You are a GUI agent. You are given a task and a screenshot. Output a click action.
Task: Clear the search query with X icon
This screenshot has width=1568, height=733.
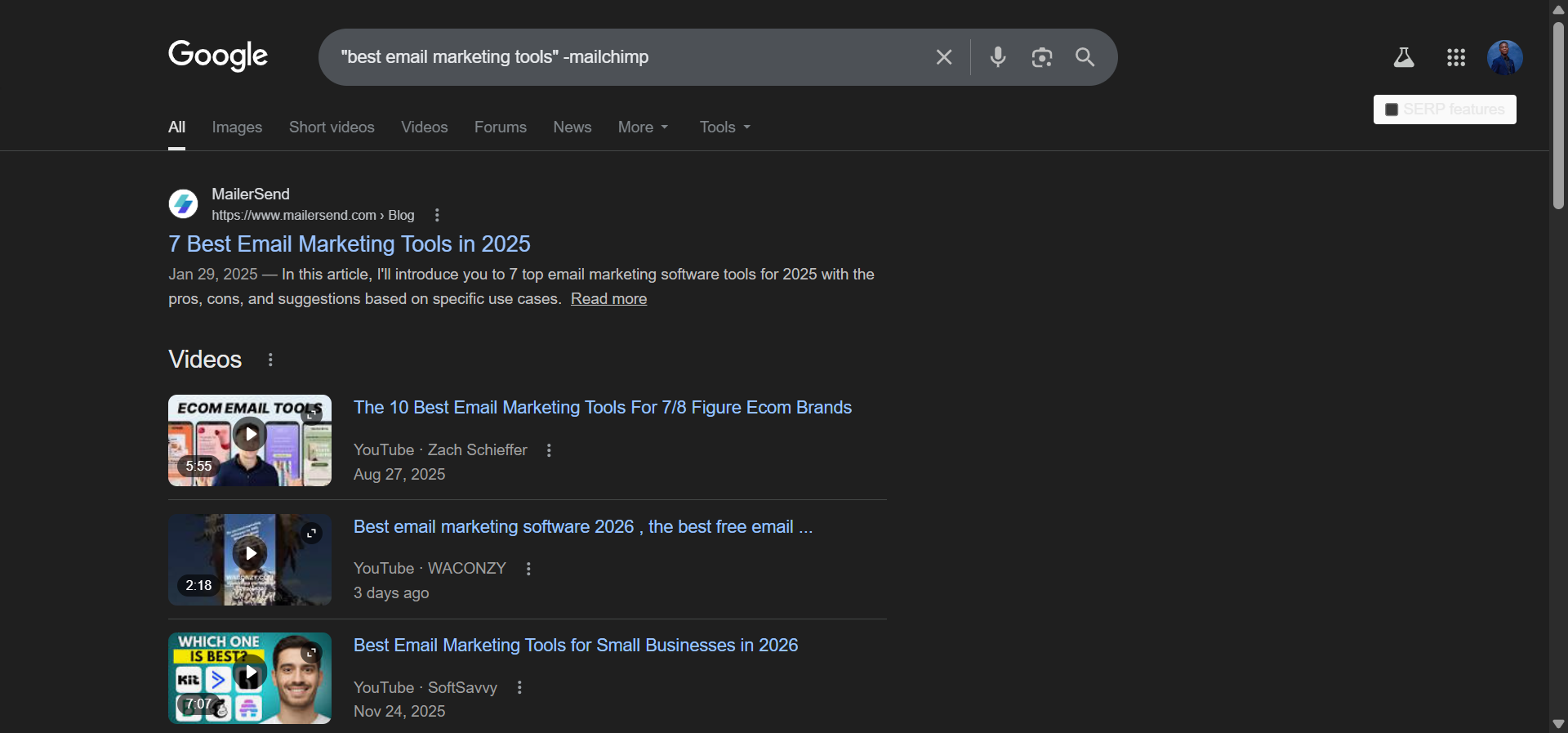(x=944, y=57)
